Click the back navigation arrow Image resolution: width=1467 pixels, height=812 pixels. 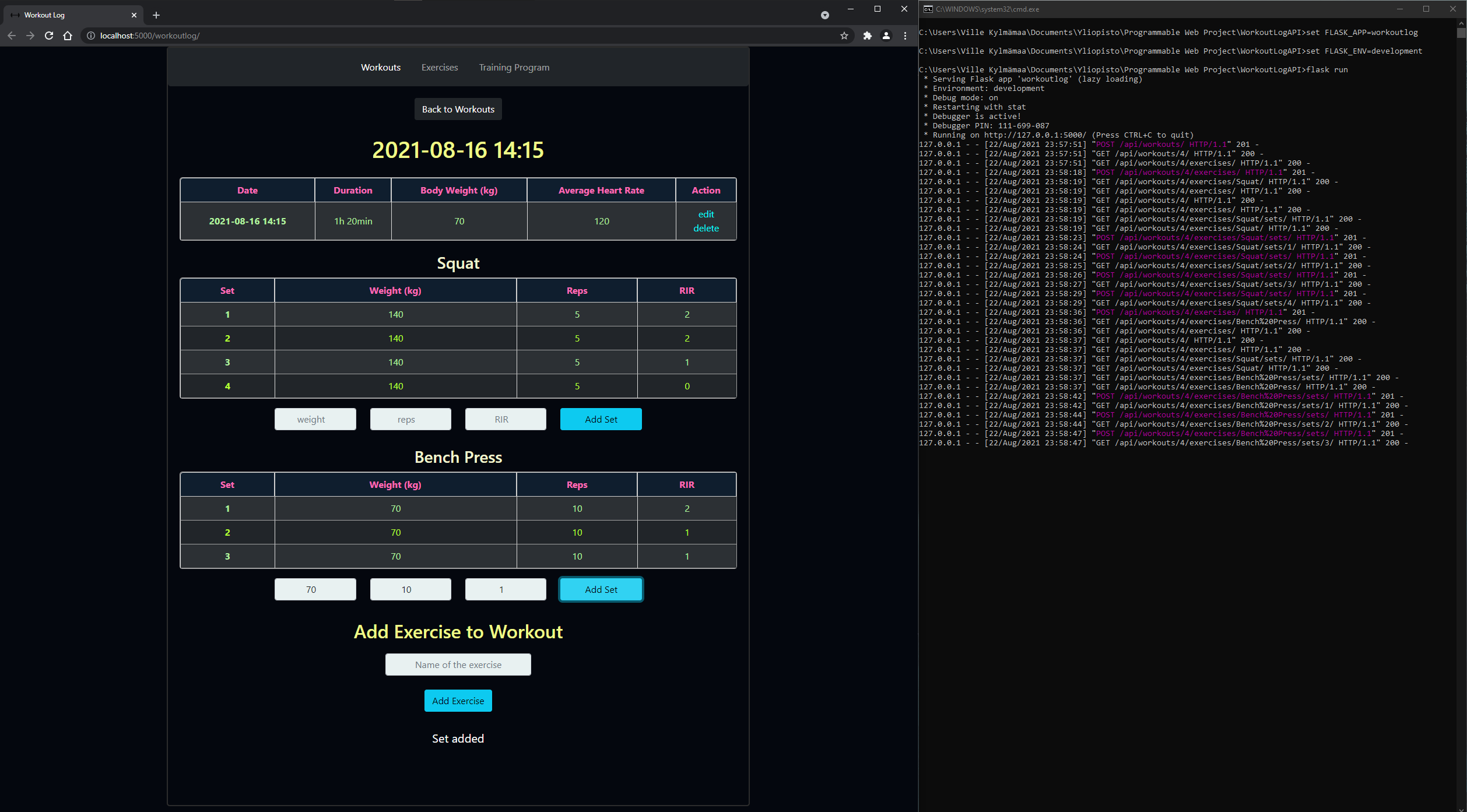(12, 36)
